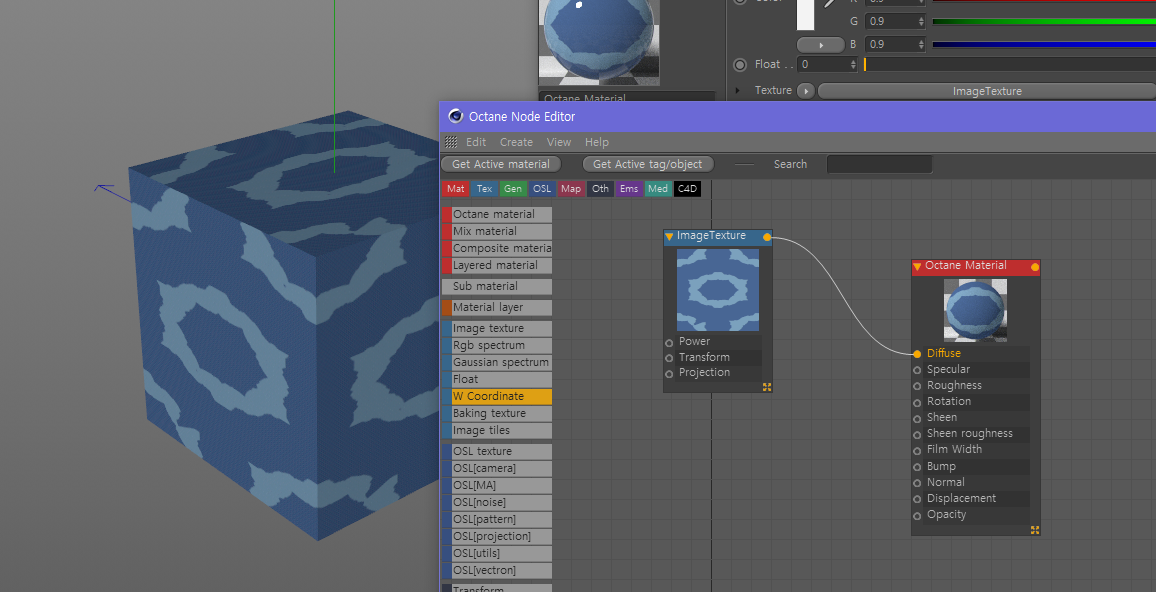The image size is (1156, 592).
Task: Click the Diffuse input port on Octane Material
Action: click(x=917, y=354)
